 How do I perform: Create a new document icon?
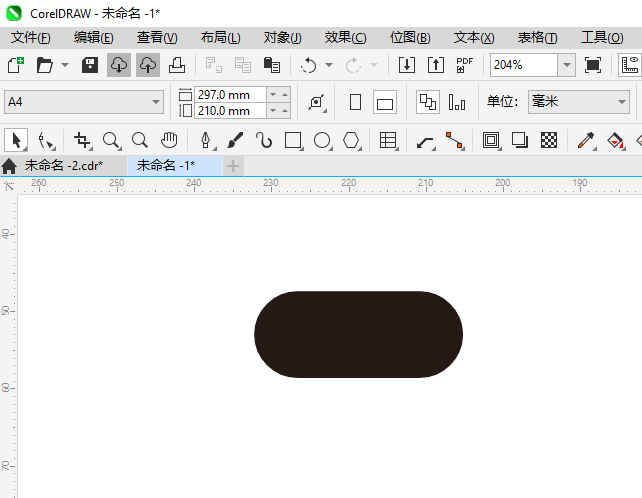click(x=16, y=65)
